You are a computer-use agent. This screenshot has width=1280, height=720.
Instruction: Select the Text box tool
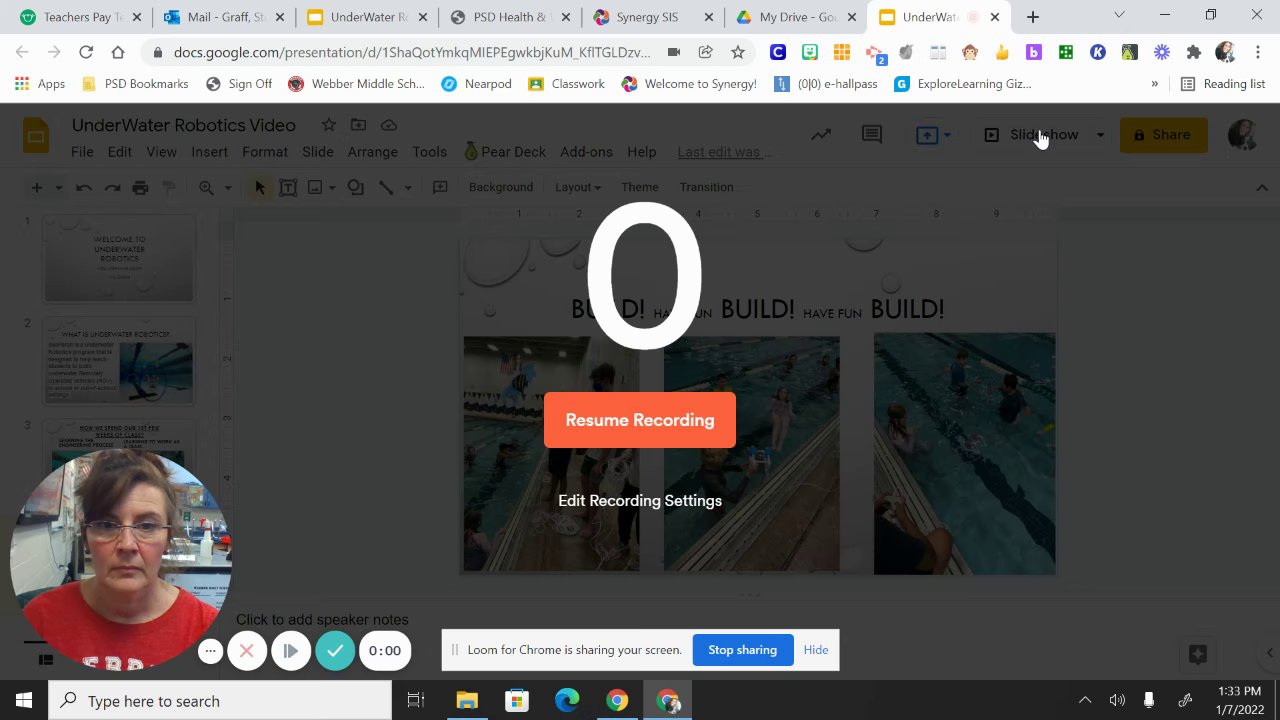[x=288, y=187]
